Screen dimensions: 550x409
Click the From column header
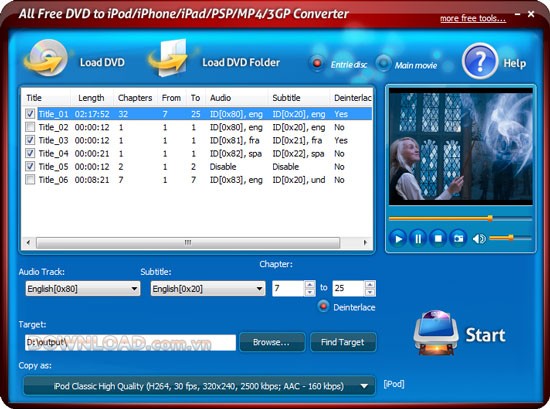click(171, 98)
